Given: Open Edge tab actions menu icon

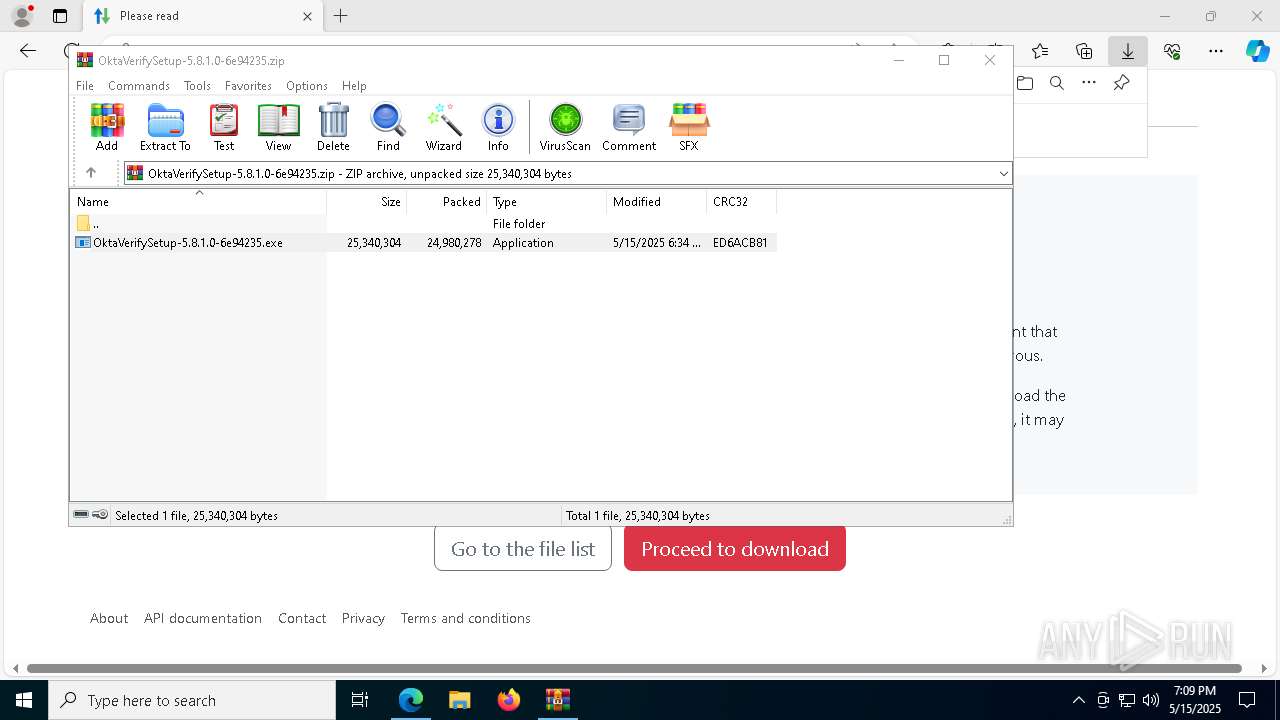Looking at the screenshot, I should point(60,16).
